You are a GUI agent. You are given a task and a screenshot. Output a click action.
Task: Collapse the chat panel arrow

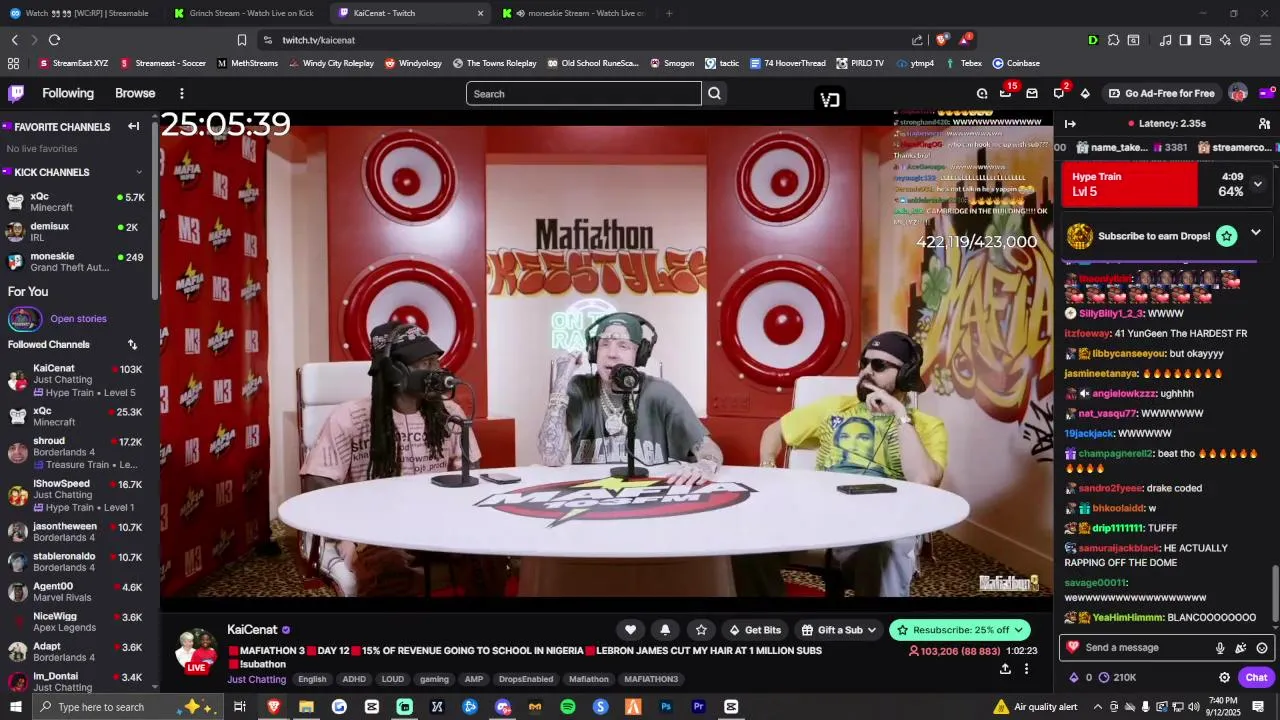1070,123
